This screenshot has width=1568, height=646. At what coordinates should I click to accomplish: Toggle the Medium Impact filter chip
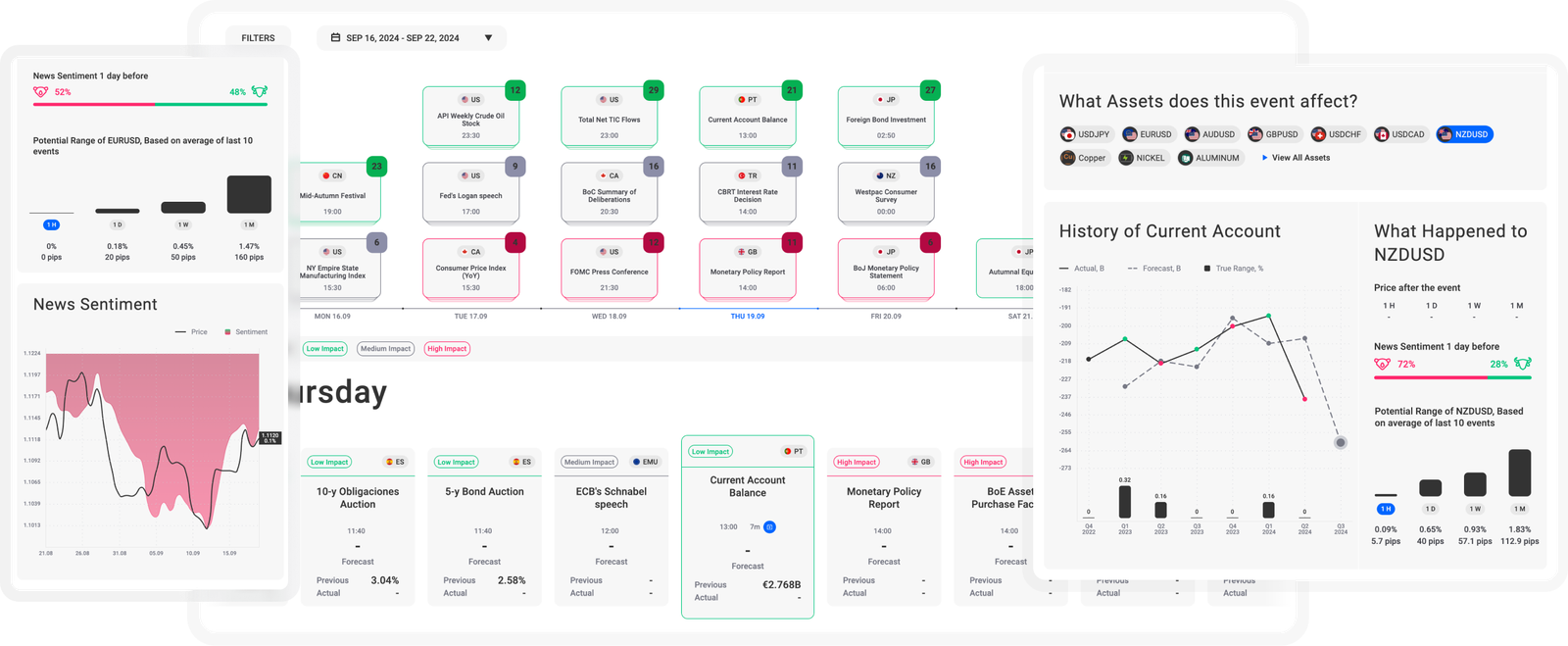385,349
